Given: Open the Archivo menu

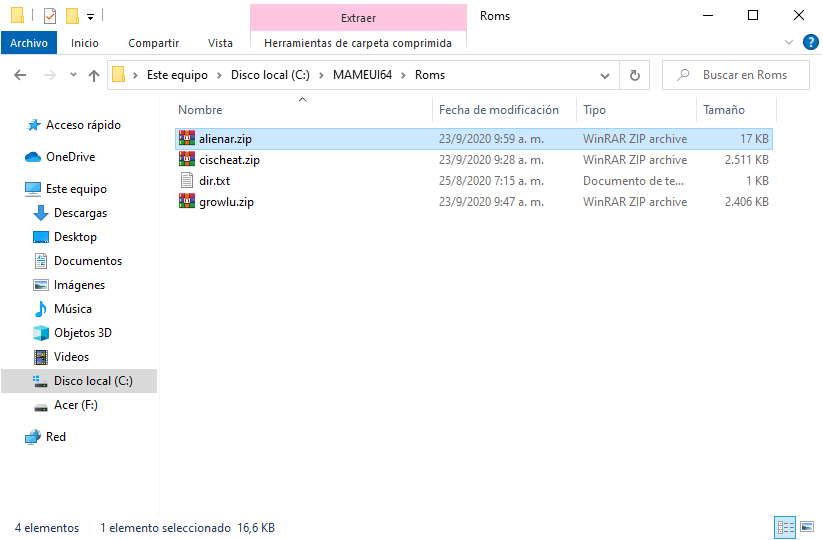Looking at the screenshot, I should [29, 43].
